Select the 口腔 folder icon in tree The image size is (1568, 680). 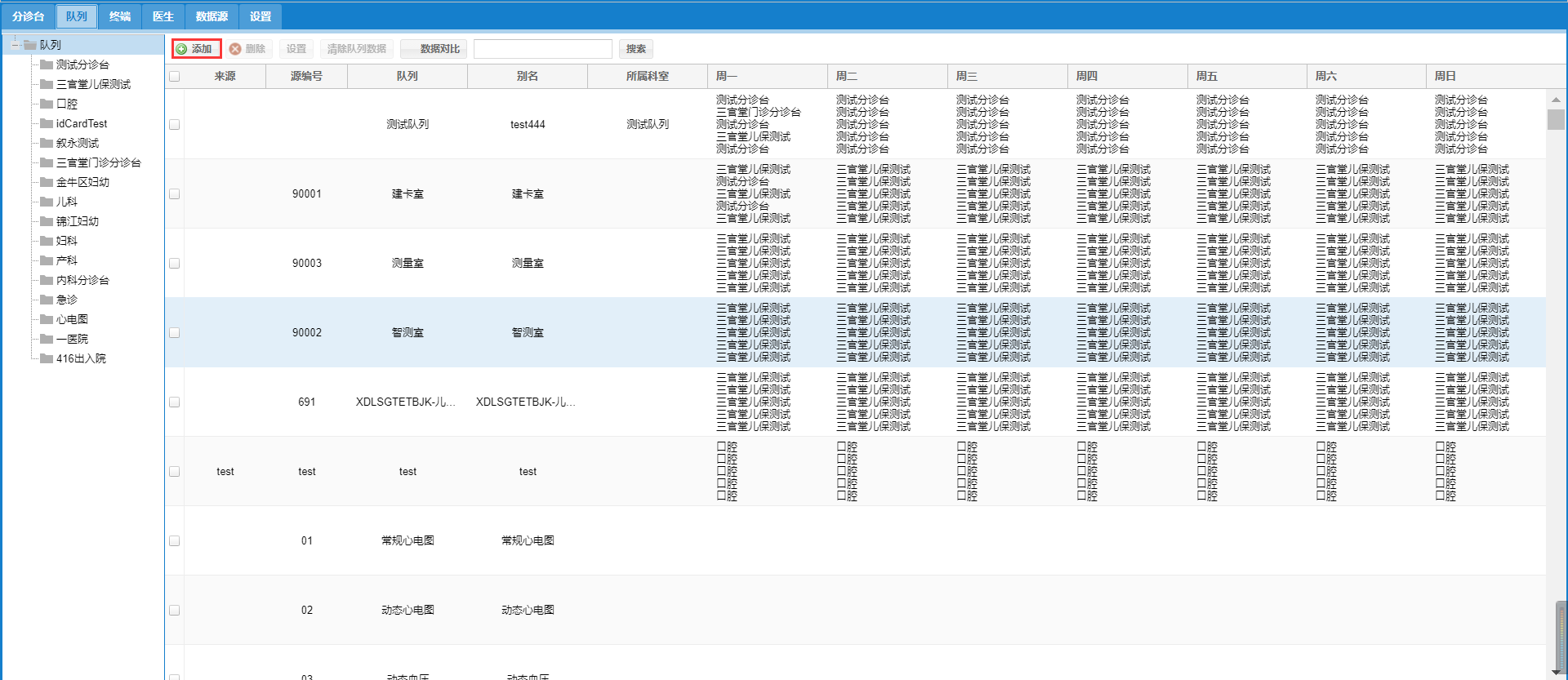click(47, 104)
